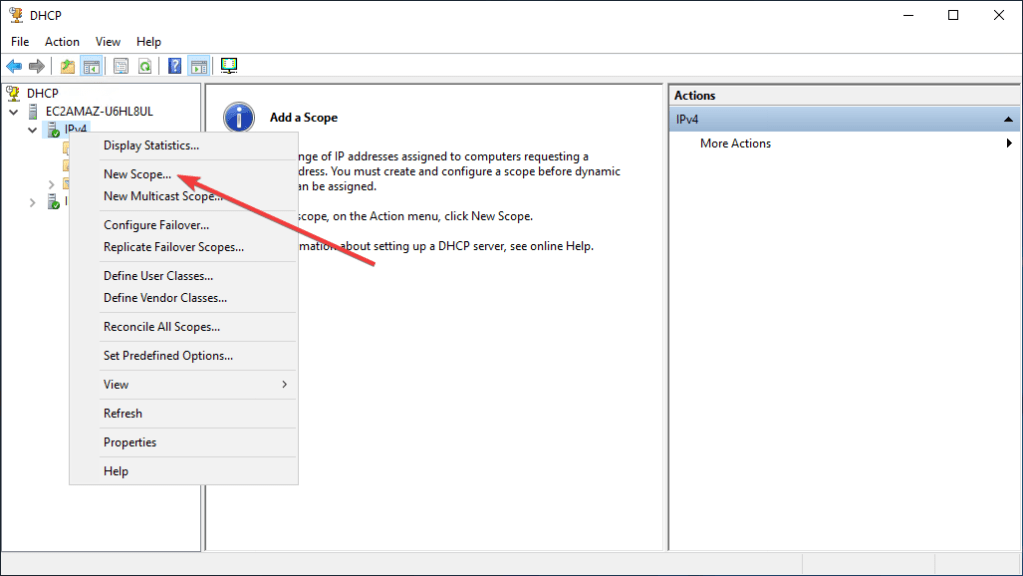Collapse the IPv4 tree node

click(32, 130)
